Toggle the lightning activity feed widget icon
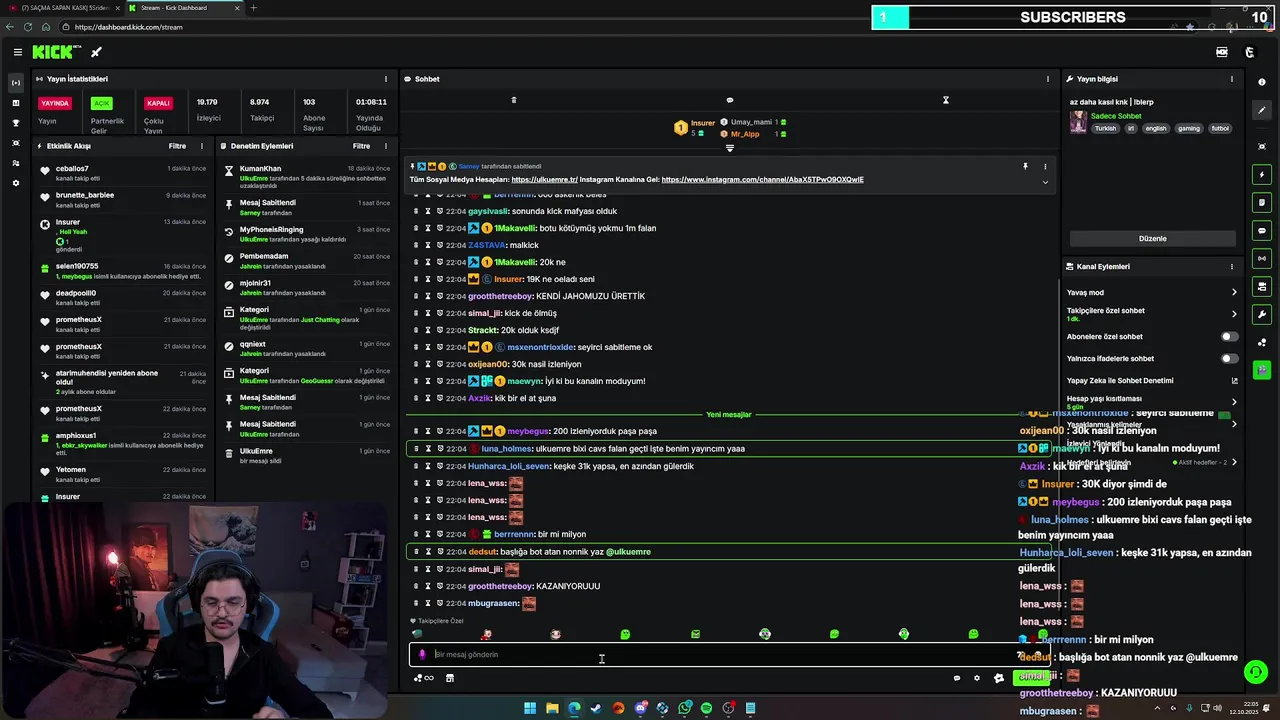 pyautogui.click(x=1262, y=175)
